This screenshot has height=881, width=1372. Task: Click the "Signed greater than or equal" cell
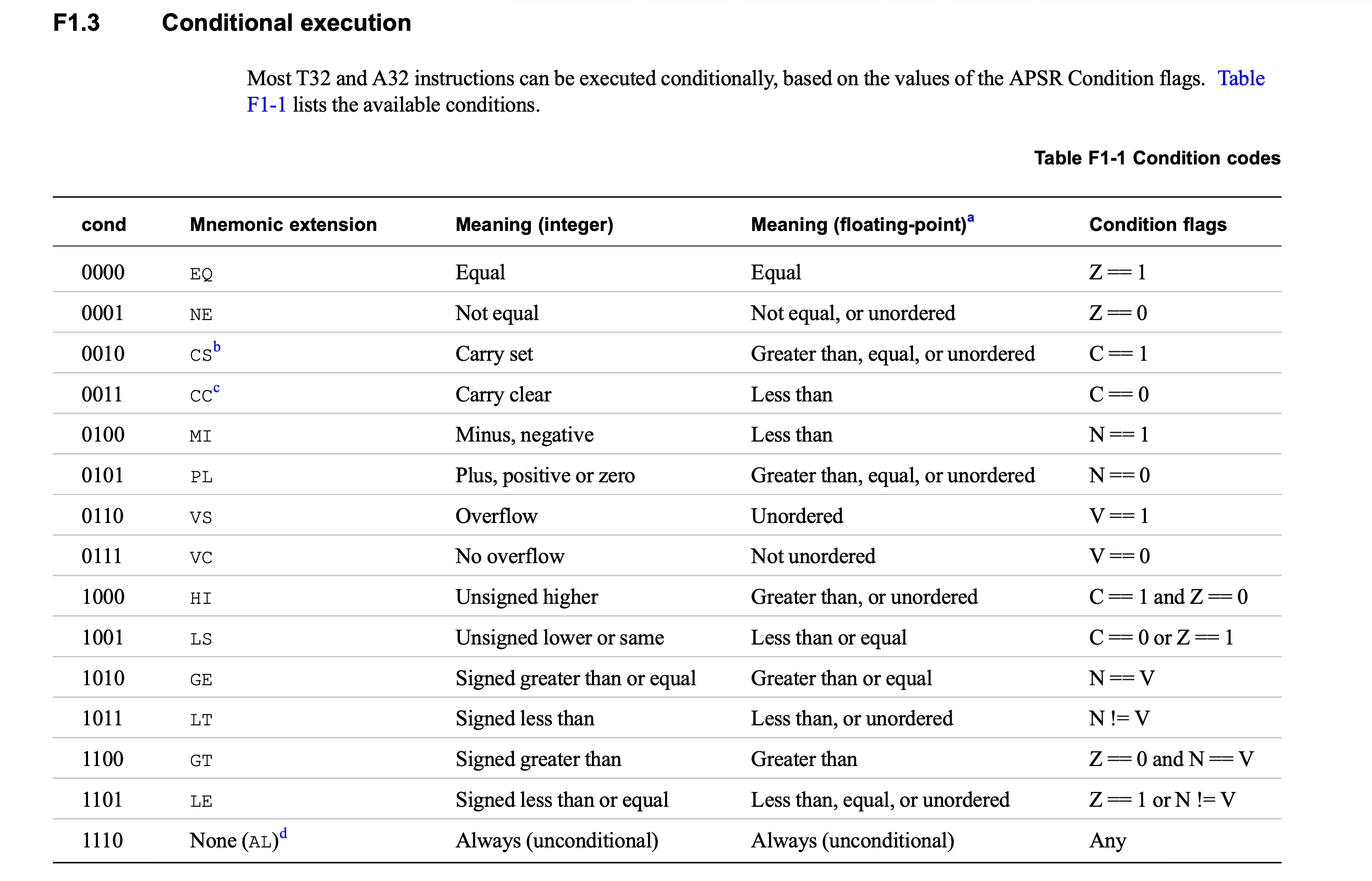tap(575, 679)
